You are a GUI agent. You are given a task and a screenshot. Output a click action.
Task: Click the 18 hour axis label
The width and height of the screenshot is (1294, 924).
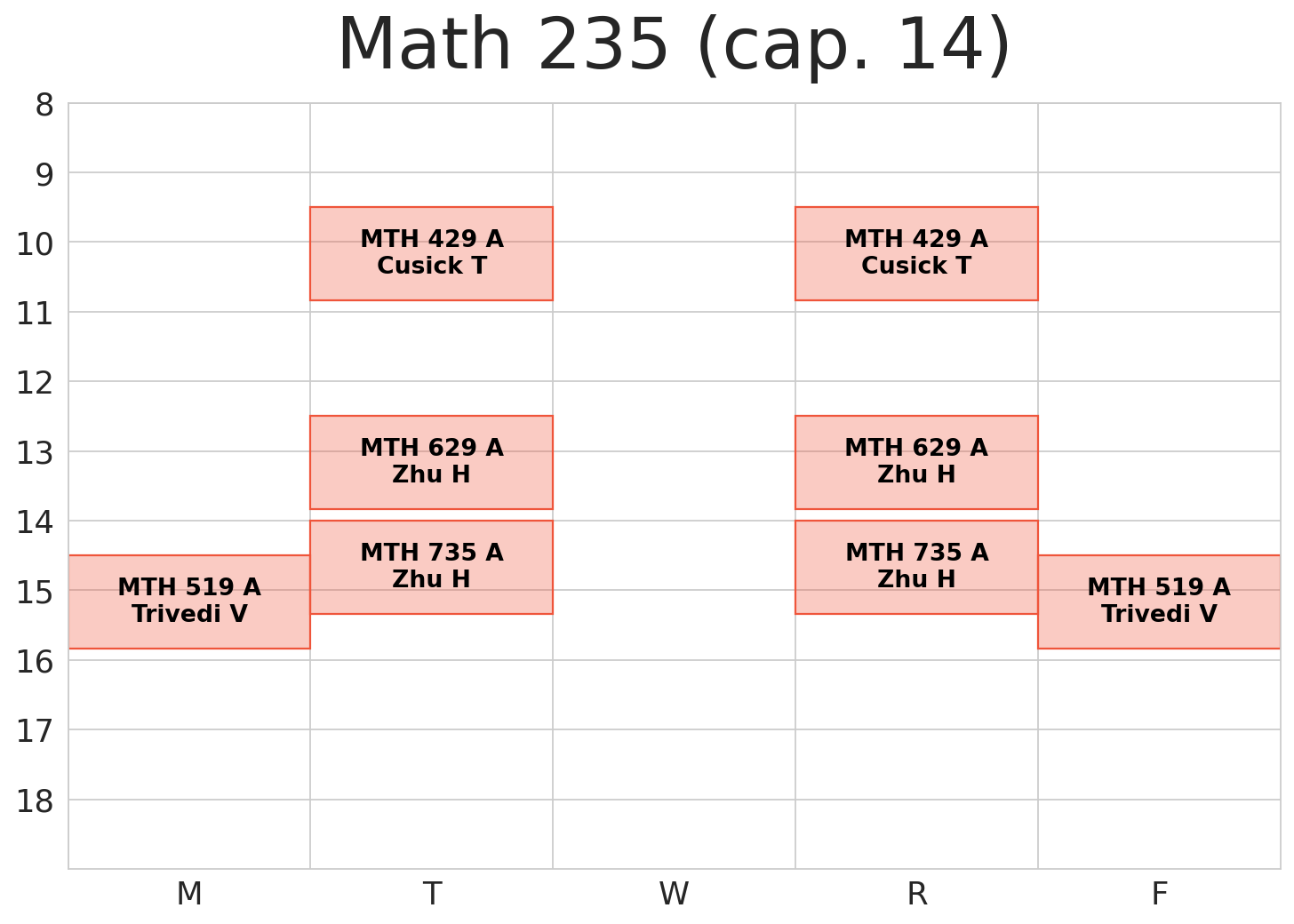36,801
